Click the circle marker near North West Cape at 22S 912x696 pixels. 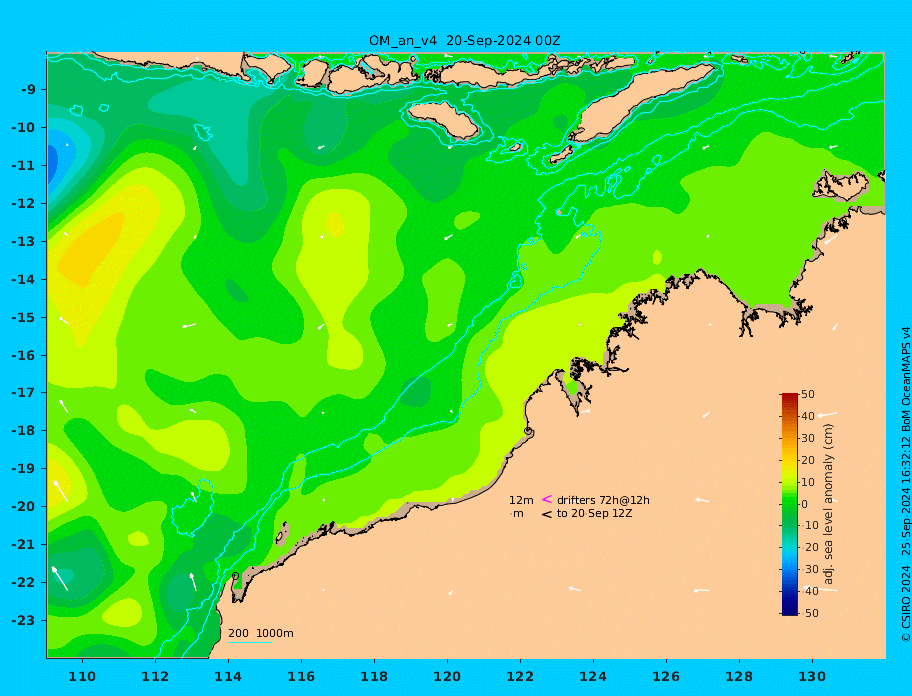tap(236, 576)
